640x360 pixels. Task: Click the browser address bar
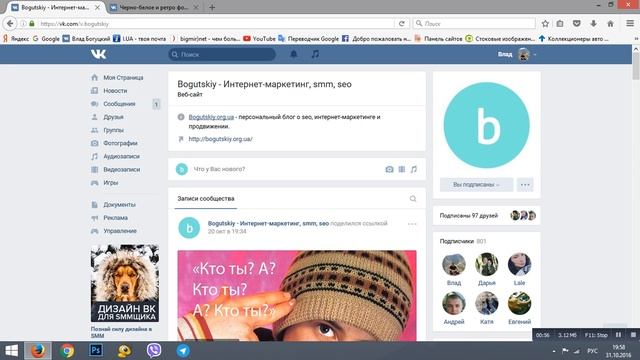pyautogui.click(x=216, y=24)
